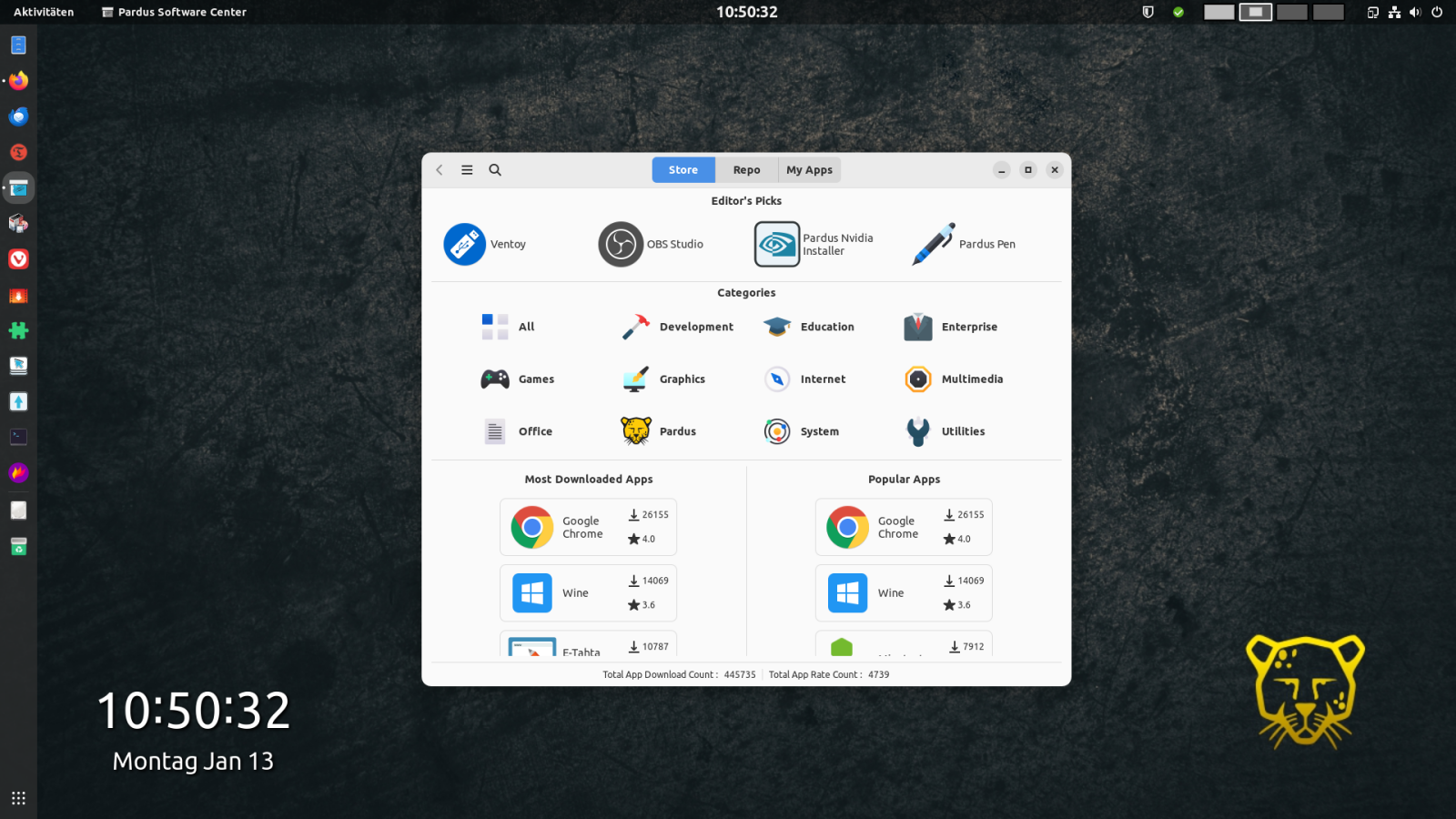This screenshot has width=1456, height=819.
Task: Select the Pardus Nvidia Installer icon
Action: (776, 244)
